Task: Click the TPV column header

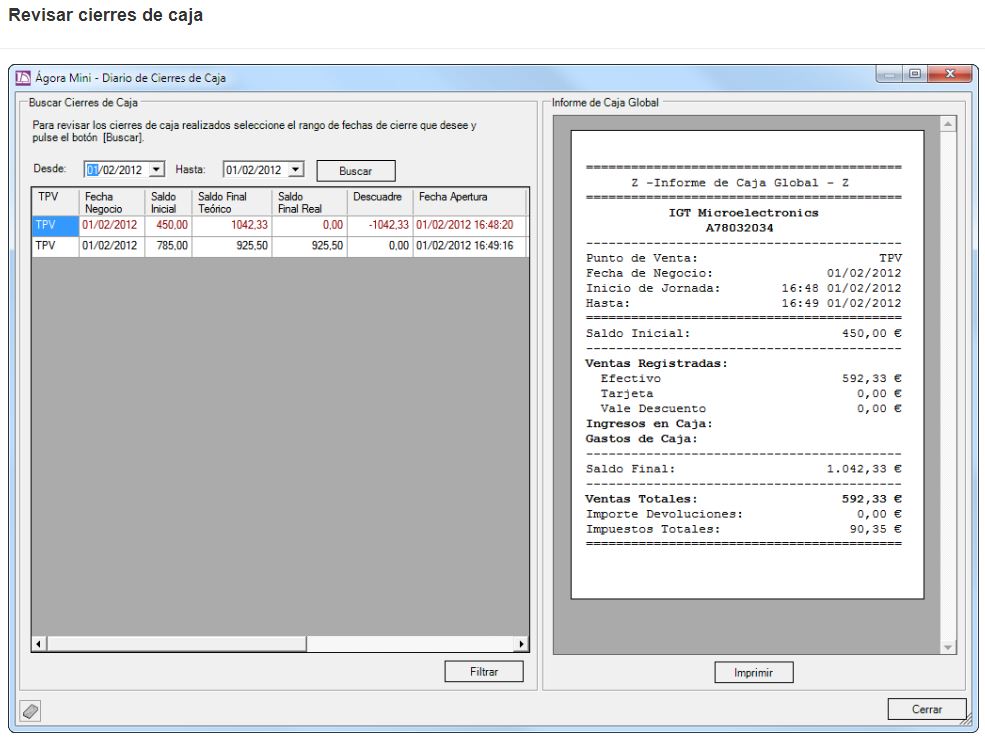Action: pos(55,202)
